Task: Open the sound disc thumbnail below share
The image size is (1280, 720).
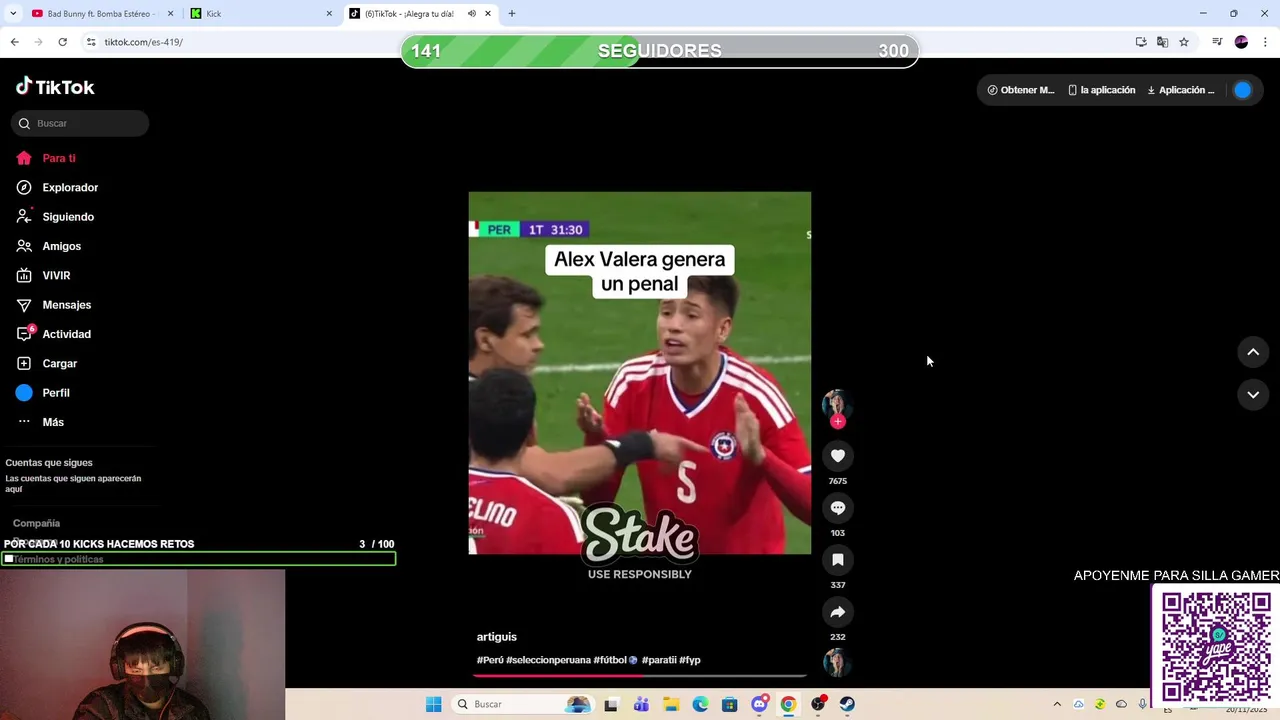Action: pos(837,662)
